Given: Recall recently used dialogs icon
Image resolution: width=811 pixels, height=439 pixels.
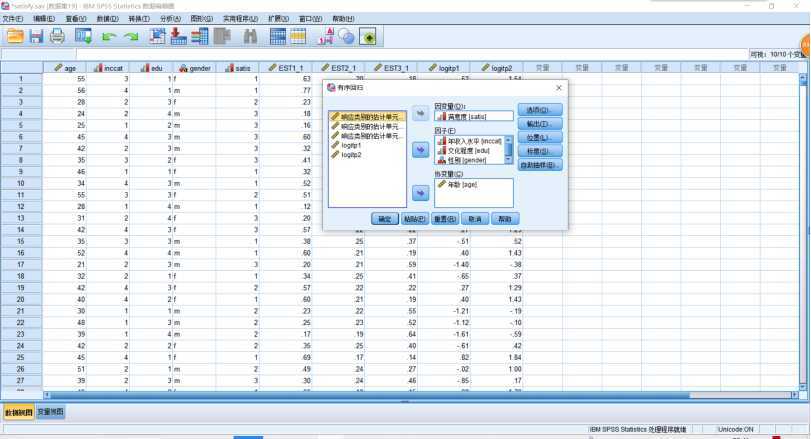Looking at the screenshot, I should 83,36.
